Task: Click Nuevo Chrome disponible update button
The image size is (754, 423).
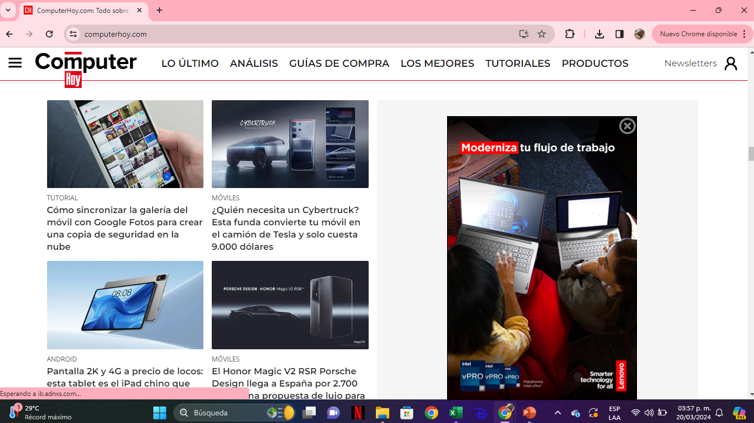Action: point(698,34)
